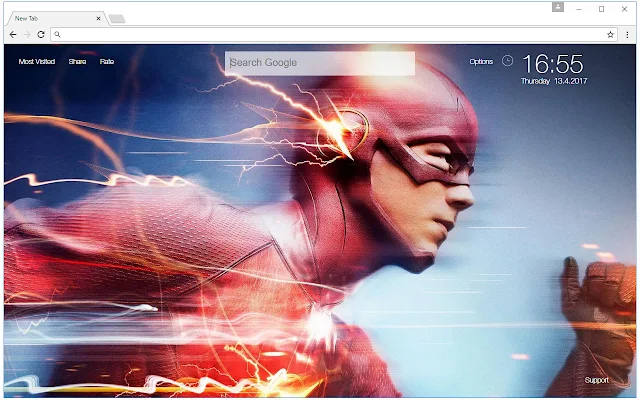Screen dimensions: 640x400
Task: Bookmark this page with the star icon
Action: click(x=610, y=35)
